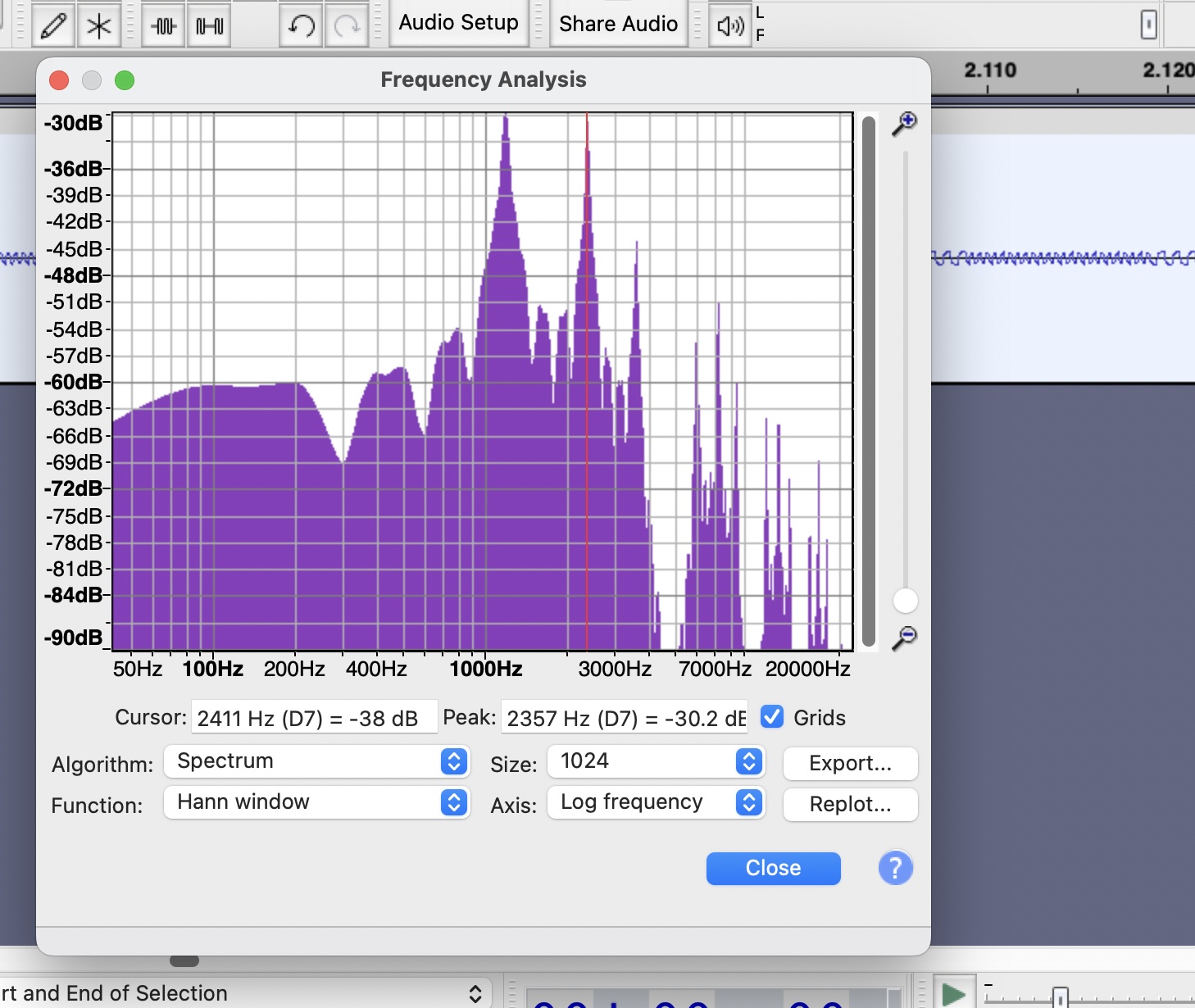The image size is (1195, 1008).
Task: Click the -60dB axis label
Action: 74,382
